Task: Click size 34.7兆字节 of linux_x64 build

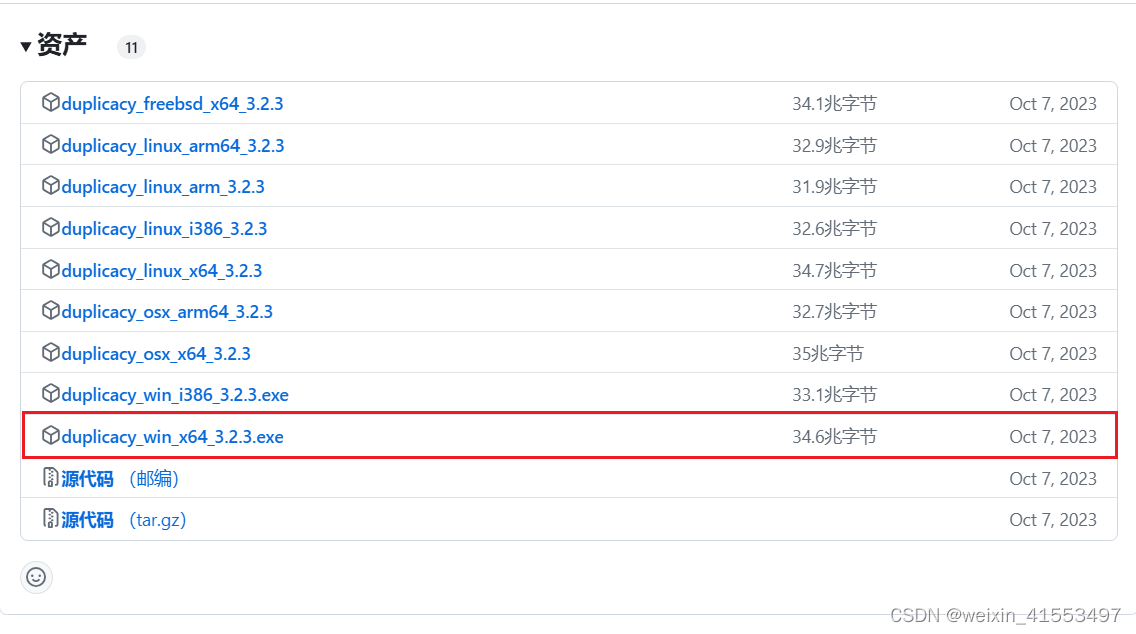Action: pyautogui.click(x=835, y=271)
